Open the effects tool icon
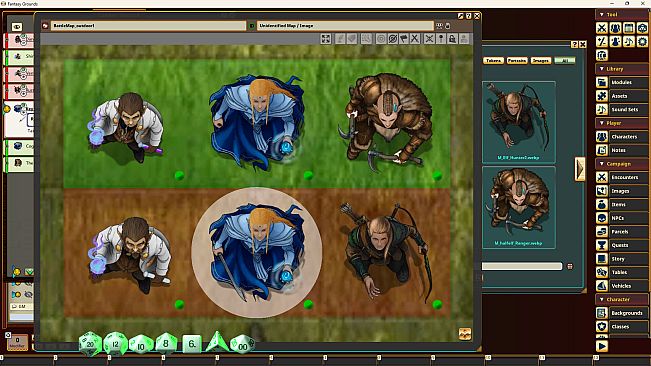The image size is (651, 366). [x=615, y=41]
